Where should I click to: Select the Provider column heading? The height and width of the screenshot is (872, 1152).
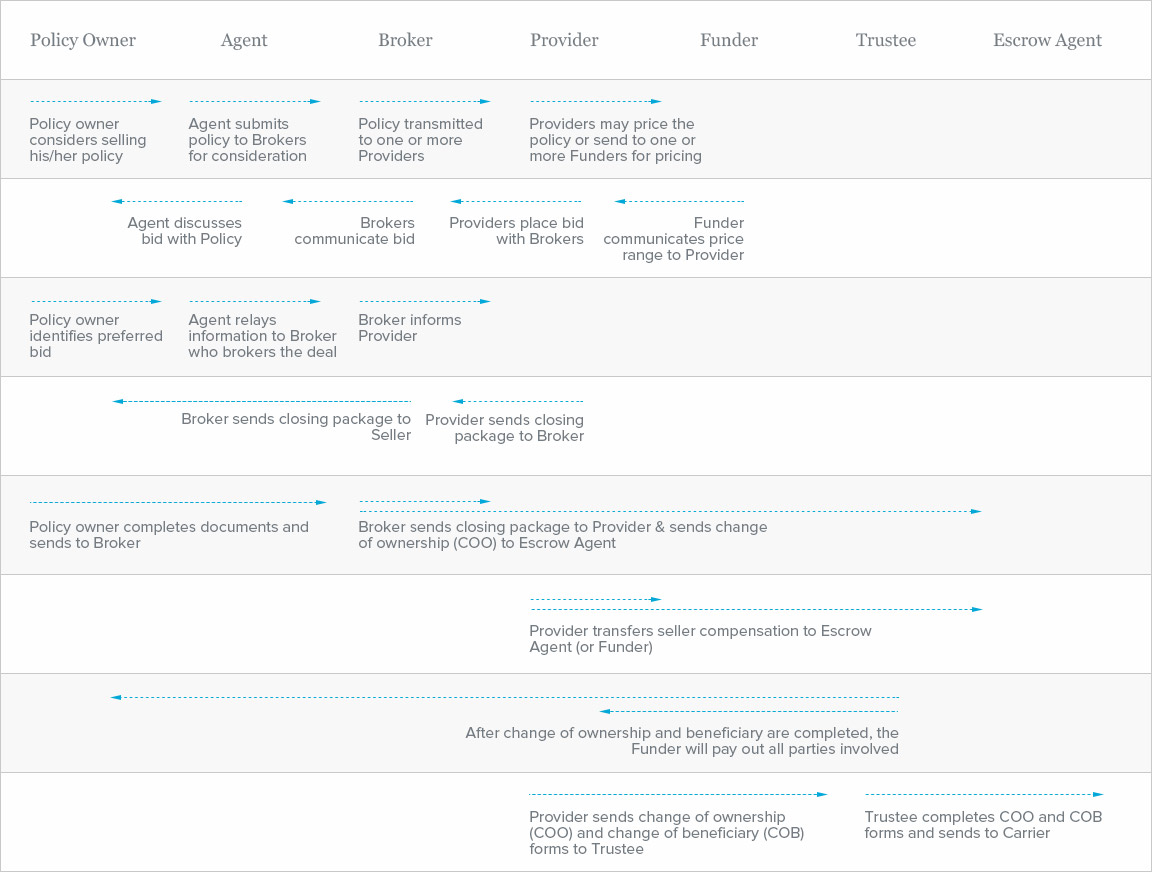coord(564,41)
